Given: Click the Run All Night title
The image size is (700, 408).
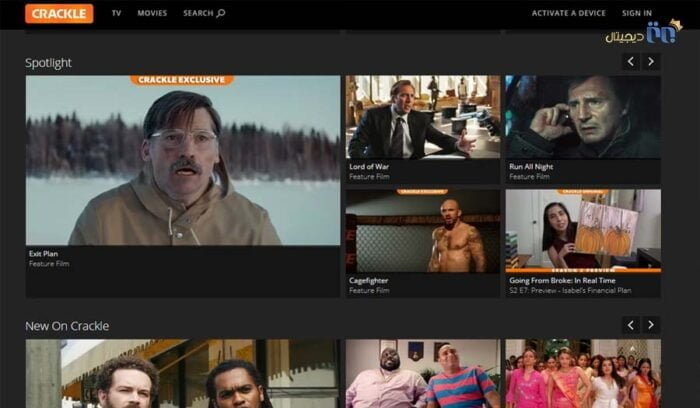Looking at the screenshot, I should point(531,167).
